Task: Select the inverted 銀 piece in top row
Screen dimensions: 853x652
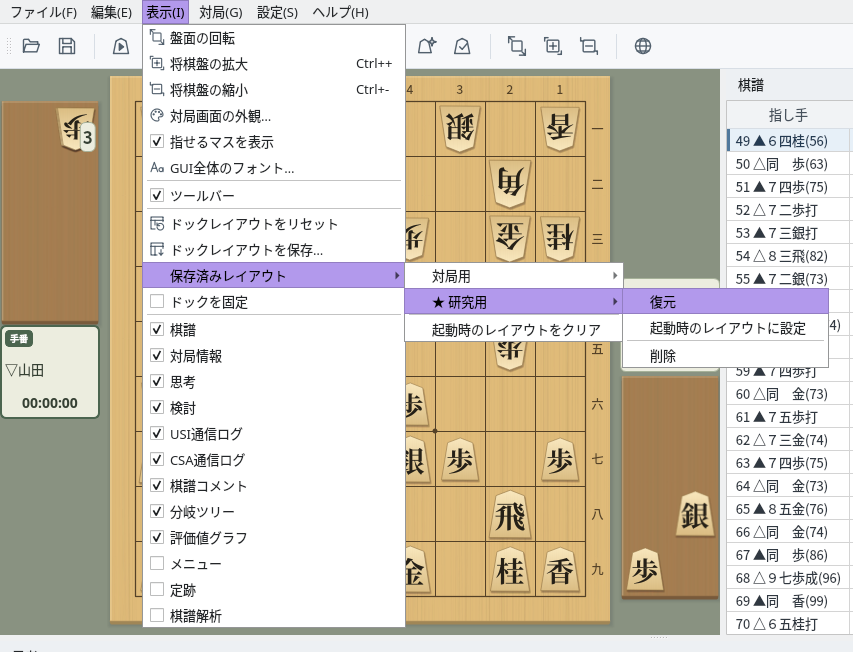Action: click(460, 128)
